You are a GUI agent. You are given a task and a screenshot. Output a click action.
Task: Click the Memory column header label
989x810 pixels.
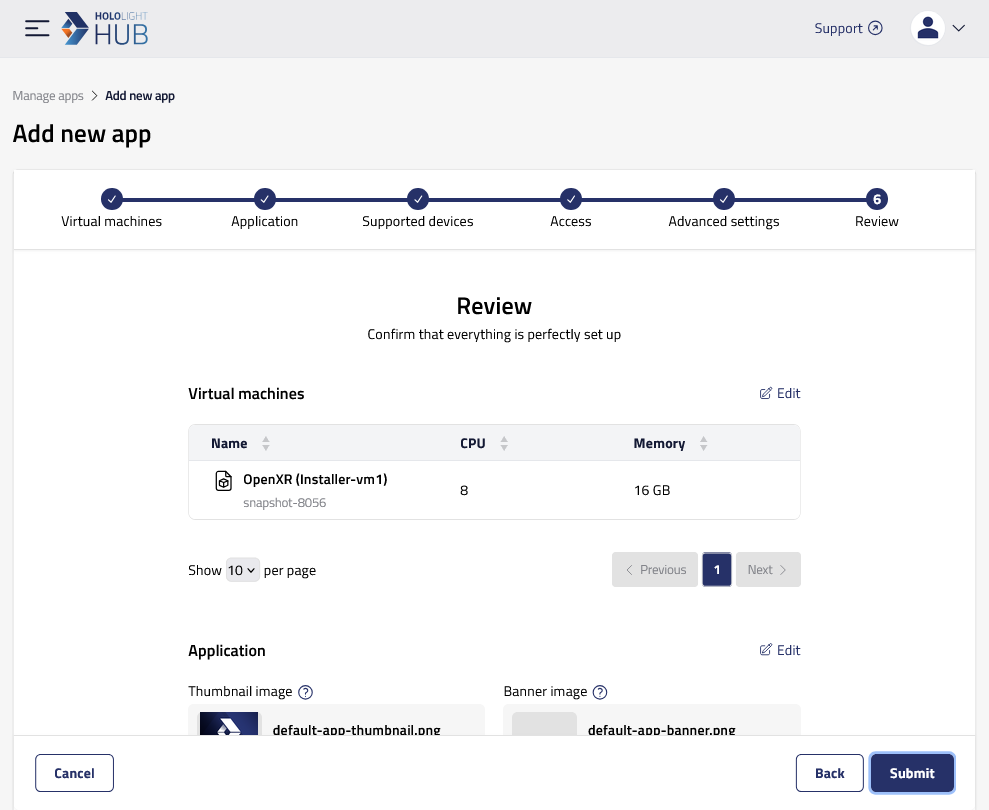659,443
